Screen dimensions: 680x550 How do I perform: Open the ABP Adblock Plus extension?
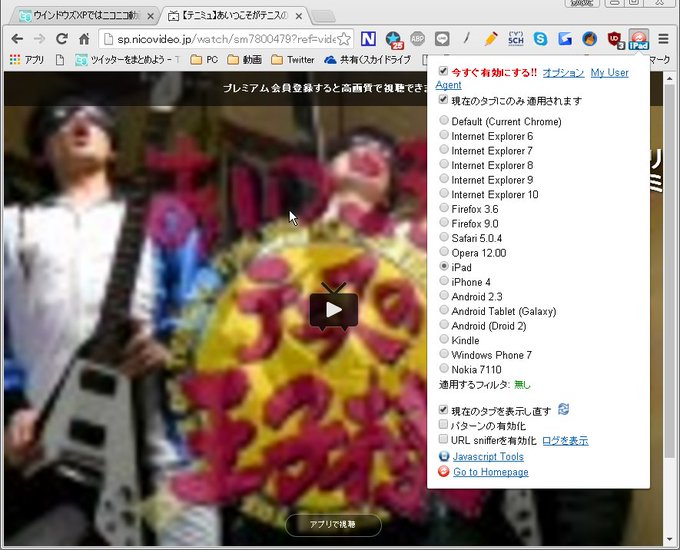417,39
